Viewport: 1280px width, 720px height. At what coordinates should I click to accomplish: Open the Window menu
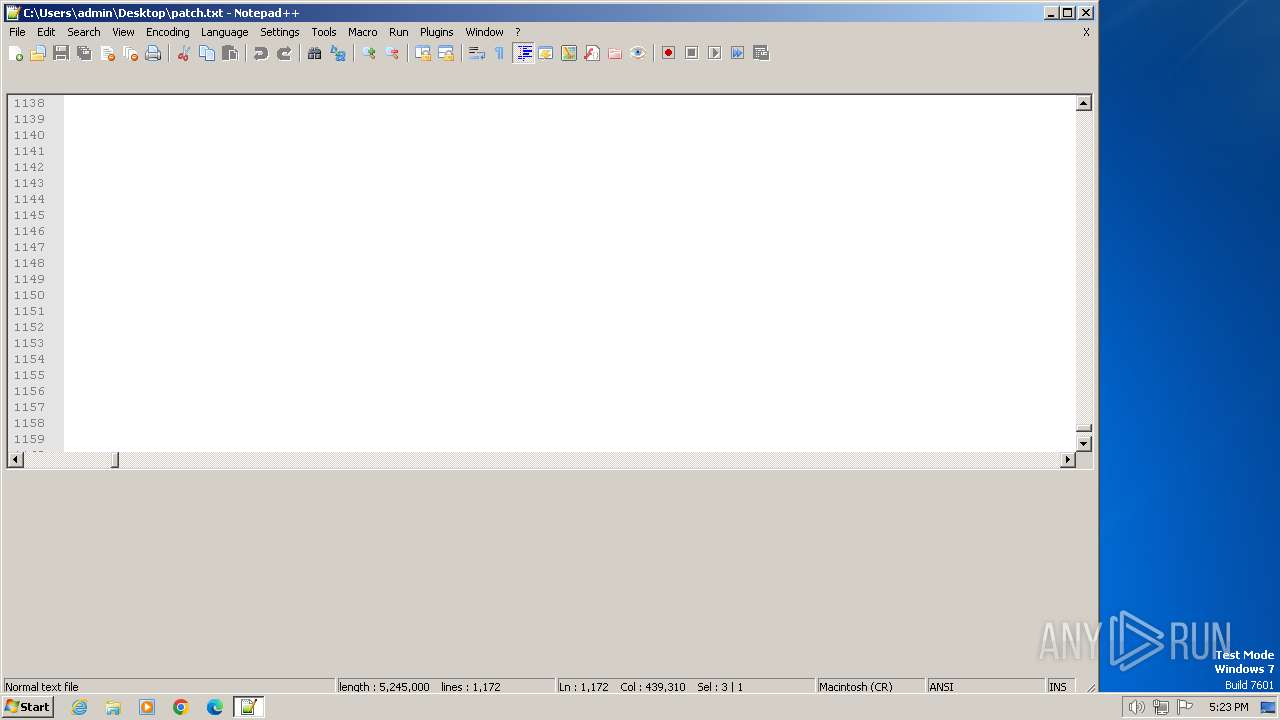click(484, 32)
